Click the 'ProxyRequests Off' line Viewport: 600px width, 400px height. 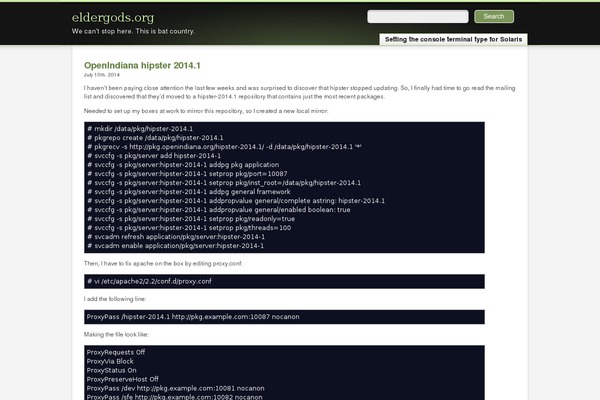coord(116,352)
